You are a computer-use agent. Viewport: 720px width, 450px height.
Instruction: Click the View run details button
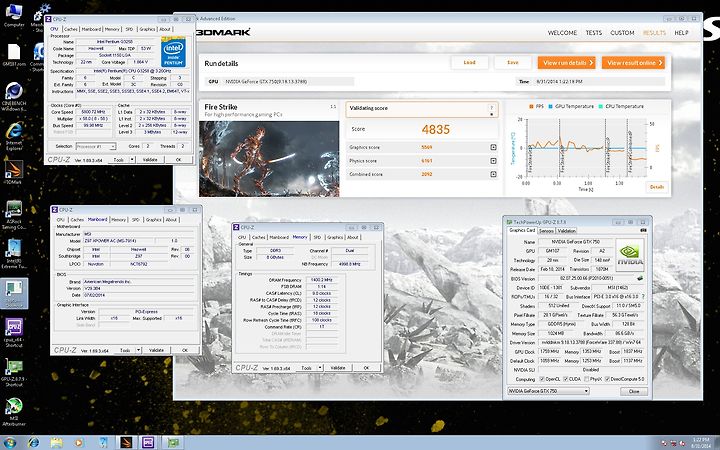click(x=566, y=62)
